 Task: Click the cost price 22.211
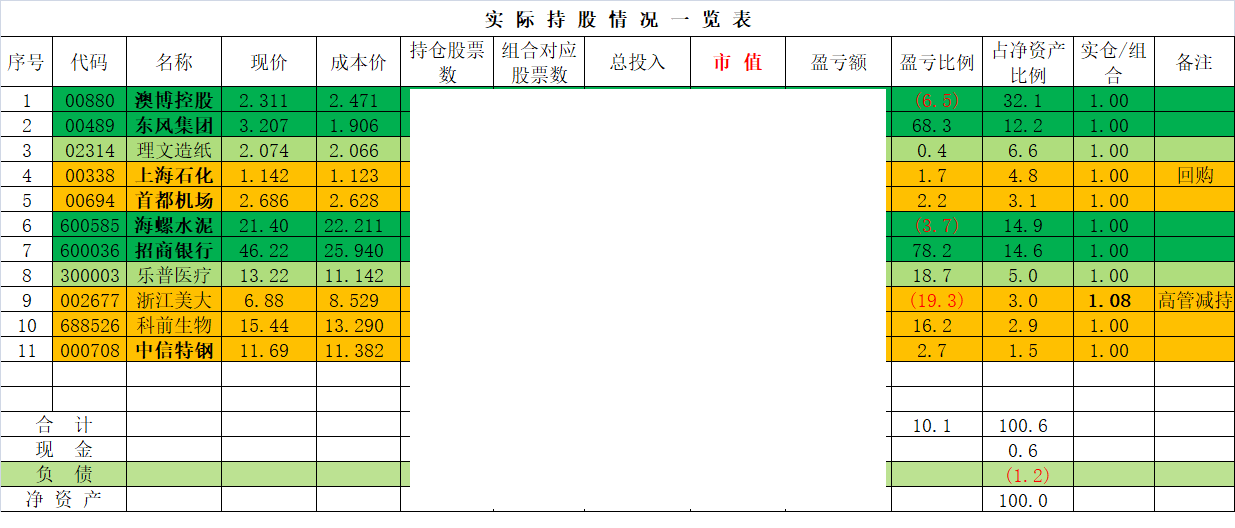click(358, 226)
